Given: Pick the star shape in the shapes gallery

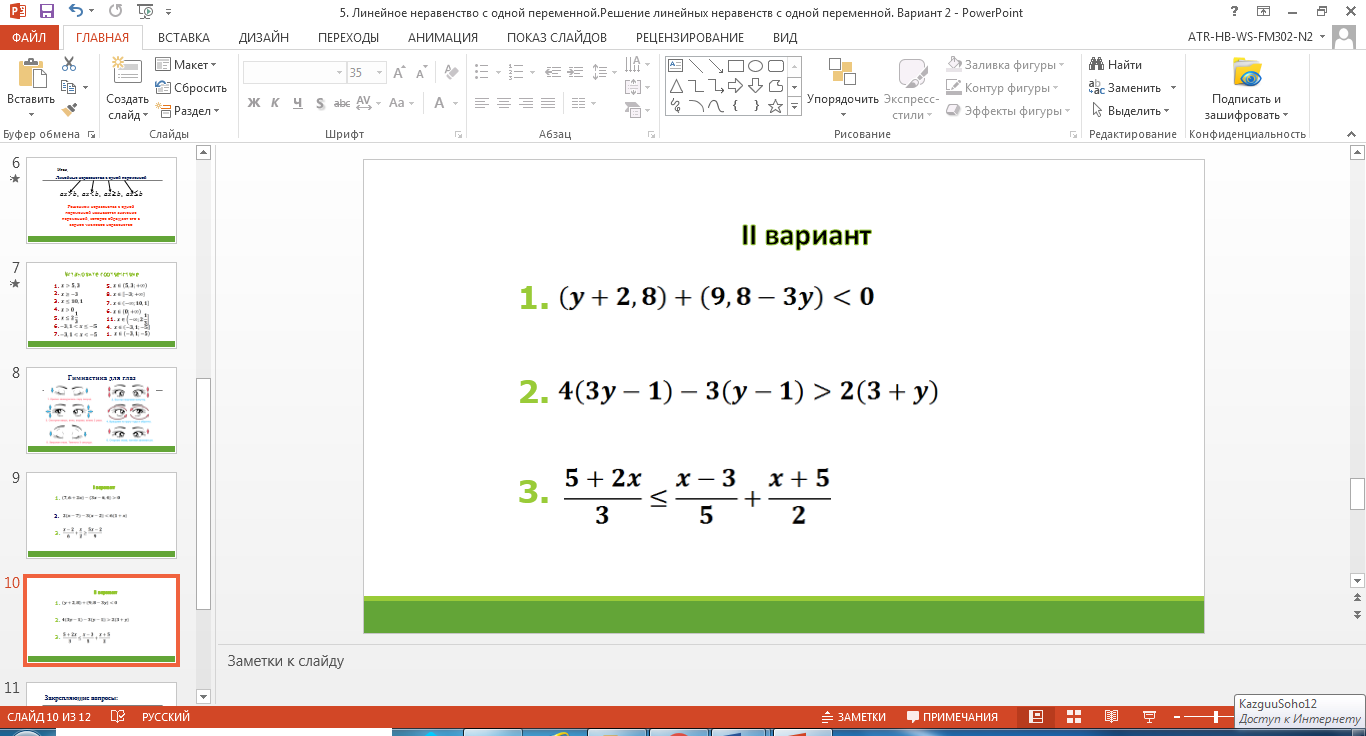Looking at the screenshot, I should (775, 106).
